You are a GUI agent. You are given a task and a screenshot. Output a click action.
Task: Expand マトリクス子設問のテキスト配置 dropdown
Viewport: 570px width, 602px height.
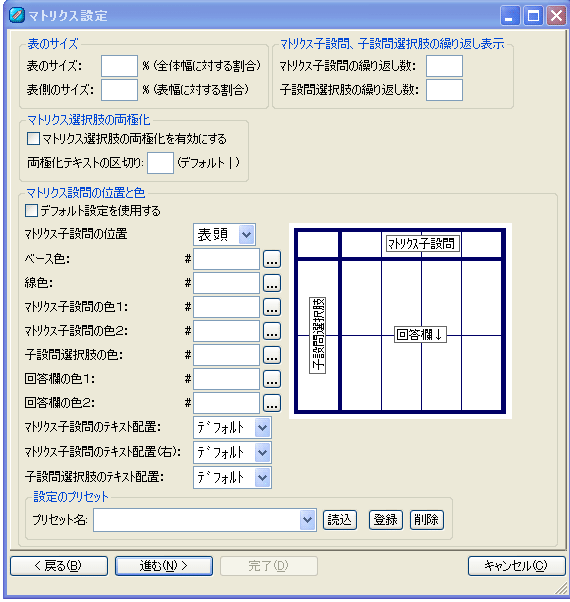tap(232, 427)
